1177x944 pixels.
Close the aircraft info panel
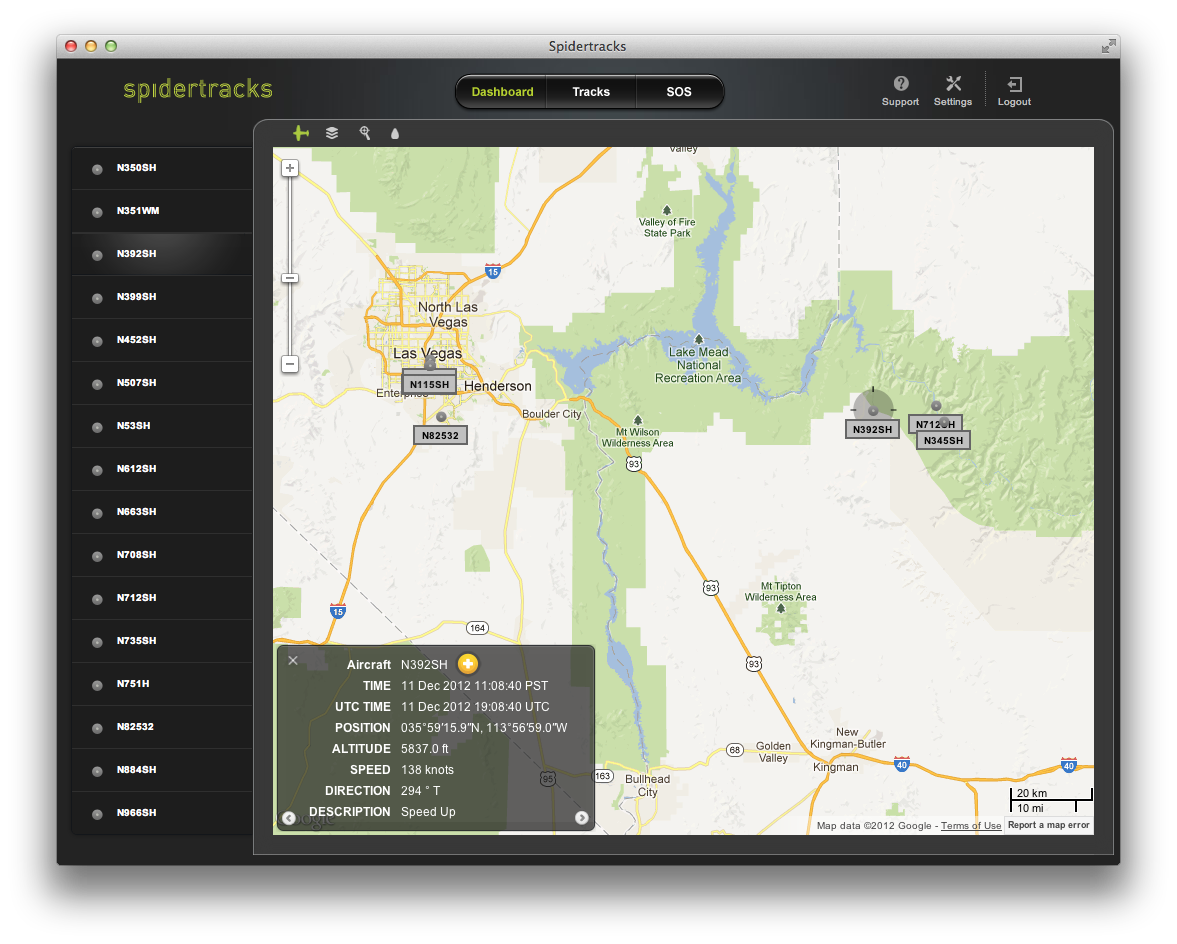[x=293, y=660]
